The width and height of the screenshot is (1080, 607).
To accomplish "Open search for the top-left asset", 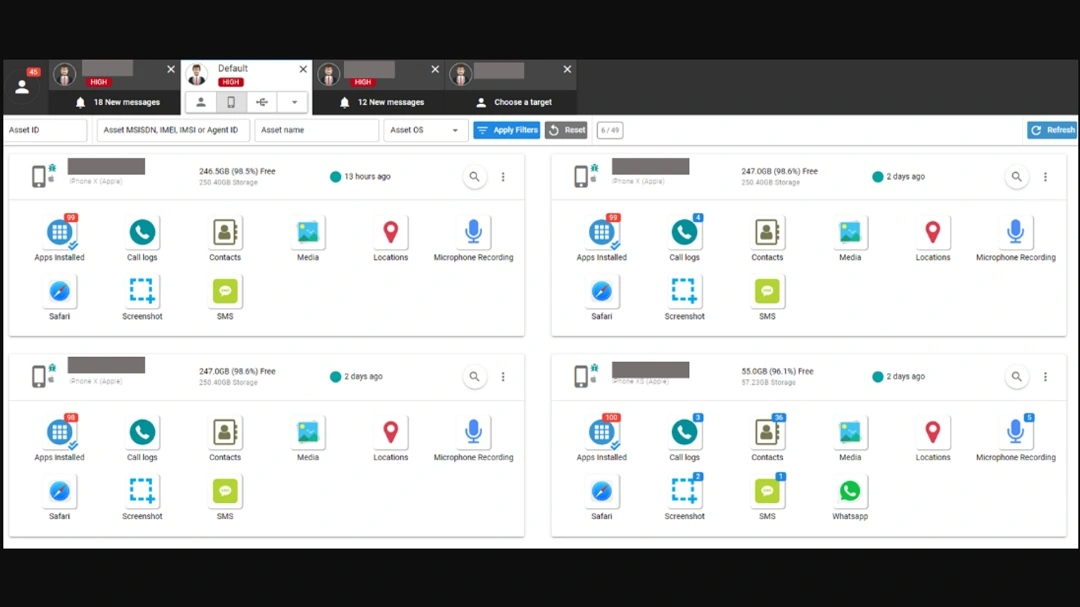I will pyautogui.click(x=474, y=176).
